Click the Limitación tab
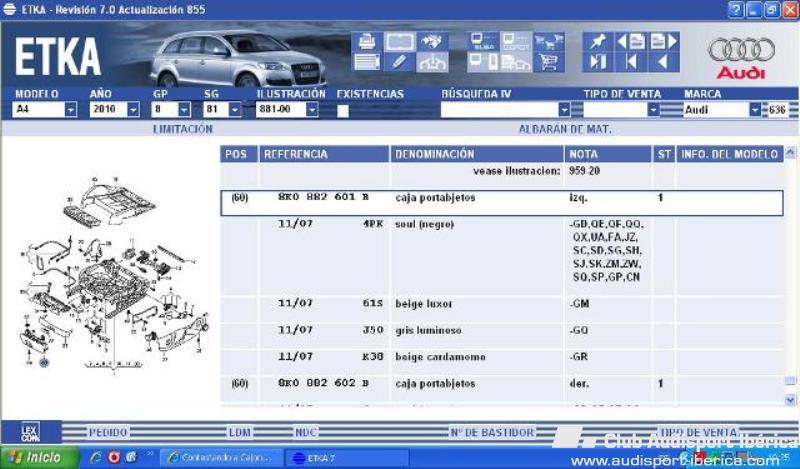The width and height of the screenshot is (800, 469). coord(183,129)
